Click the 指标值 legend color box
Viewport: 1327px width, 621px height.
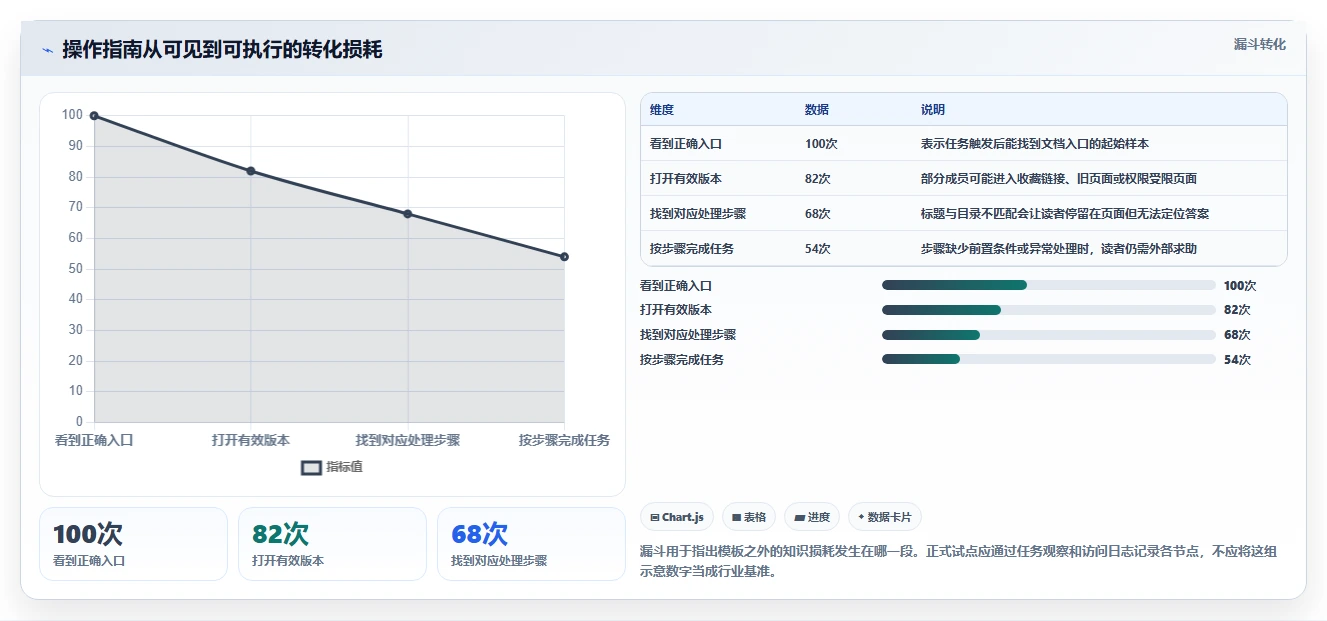coord(311,467)
